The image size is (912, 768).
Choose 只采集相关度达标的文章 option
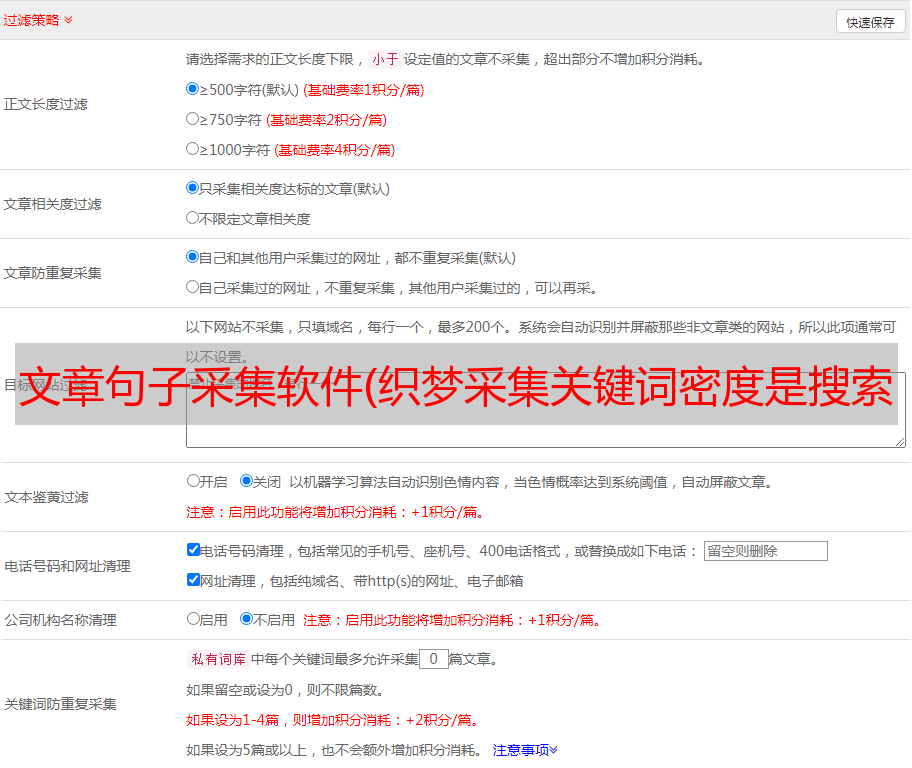(x=193, y=188)
